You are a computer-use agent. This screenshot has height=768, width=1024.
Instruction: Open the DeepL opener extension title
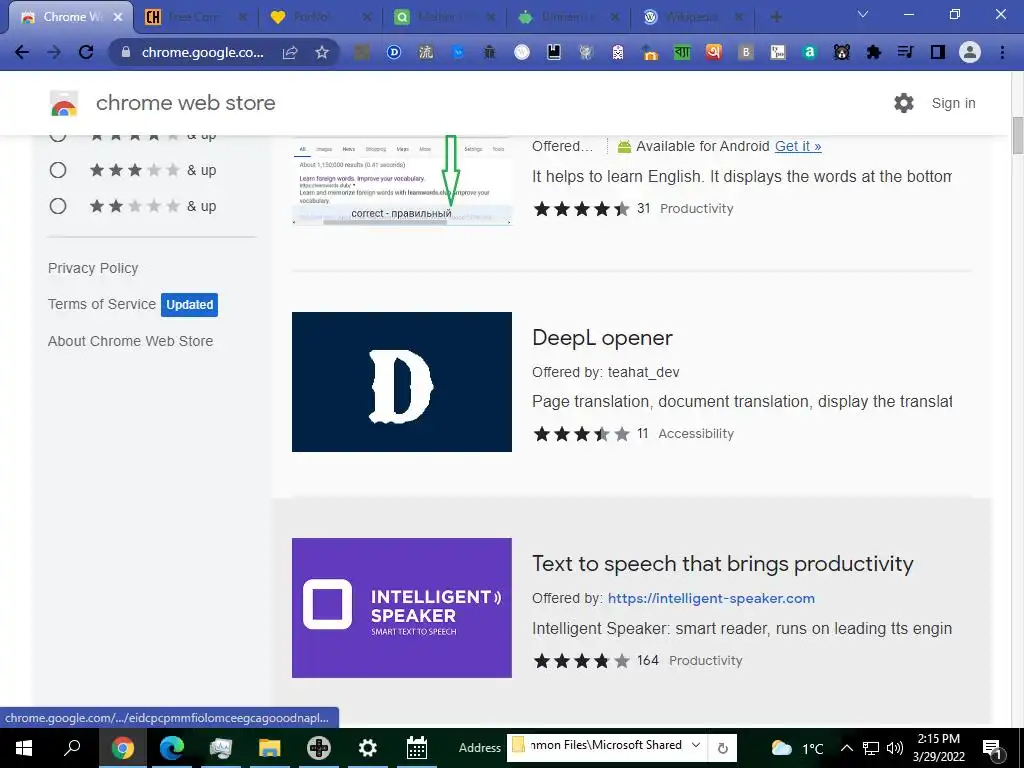[602, 338]
